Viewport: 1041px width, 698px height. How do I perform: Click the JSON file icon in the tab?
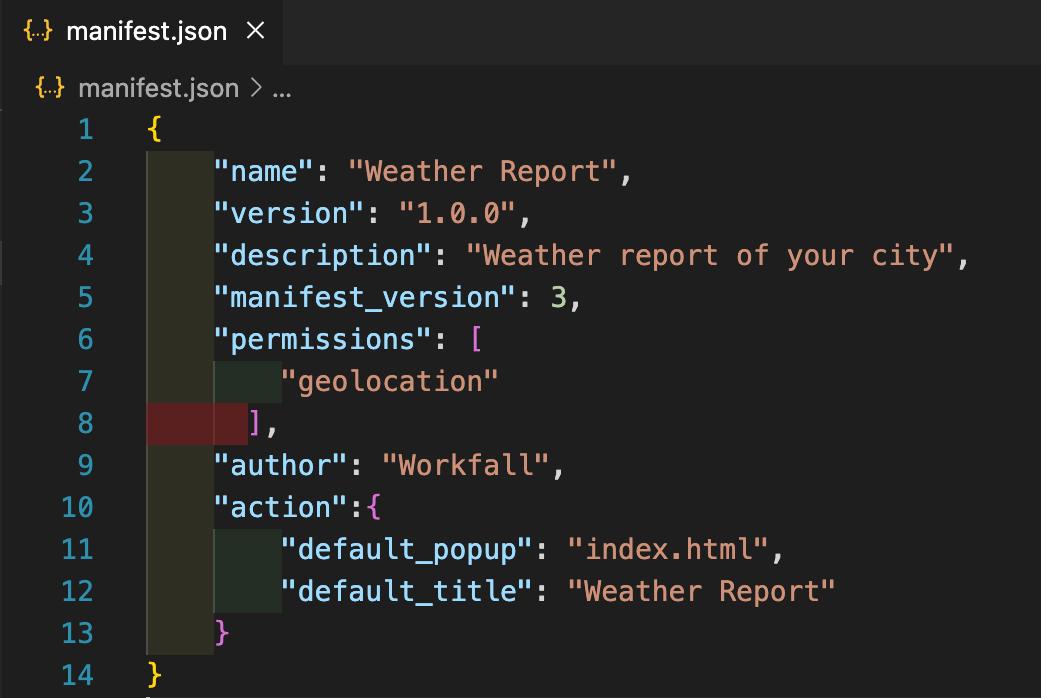click(38, 31)
